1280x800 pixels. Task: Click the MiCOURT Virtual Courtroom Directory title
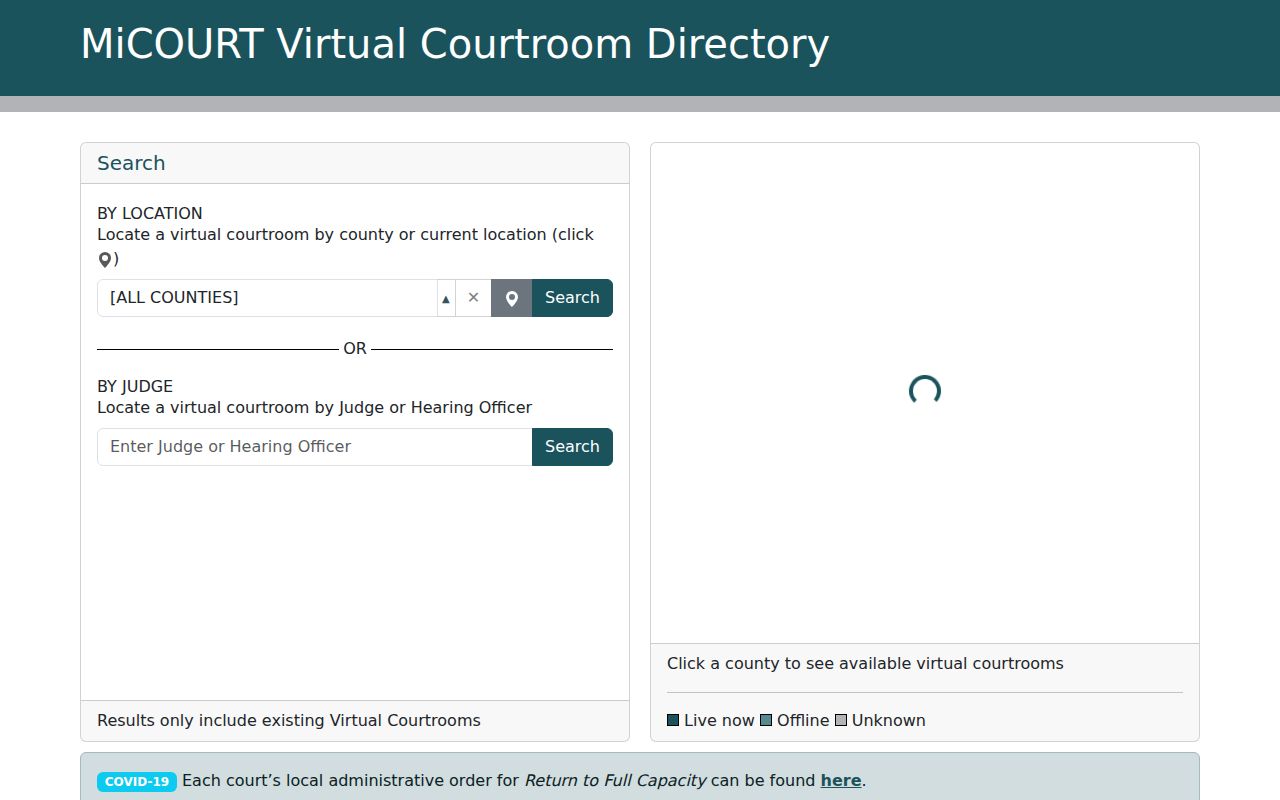(455, 45)
